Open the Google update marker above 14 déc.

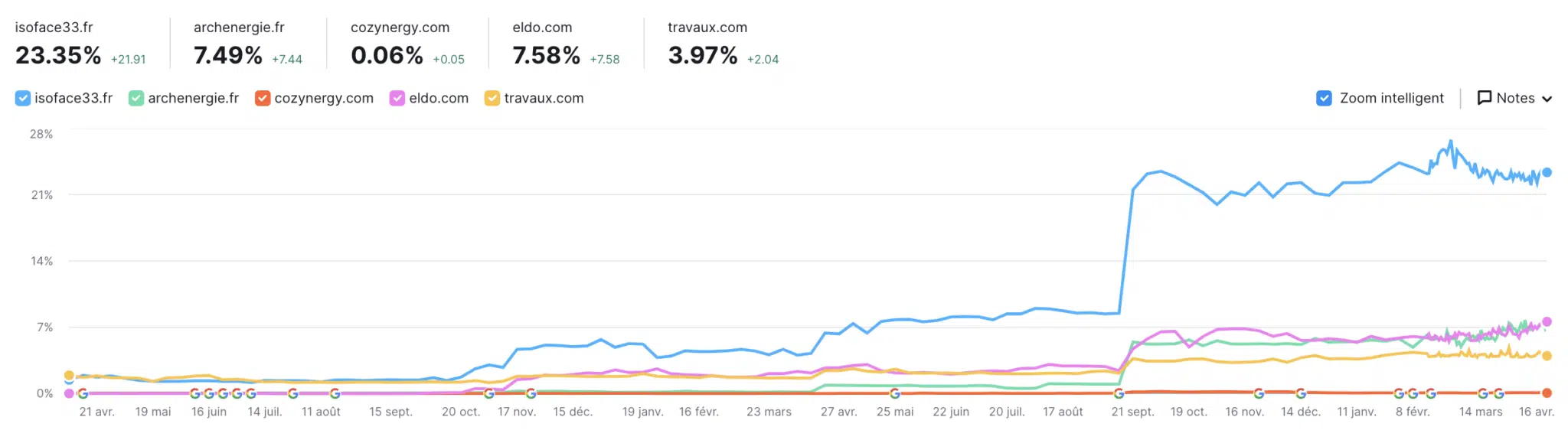coord(1301,393)
